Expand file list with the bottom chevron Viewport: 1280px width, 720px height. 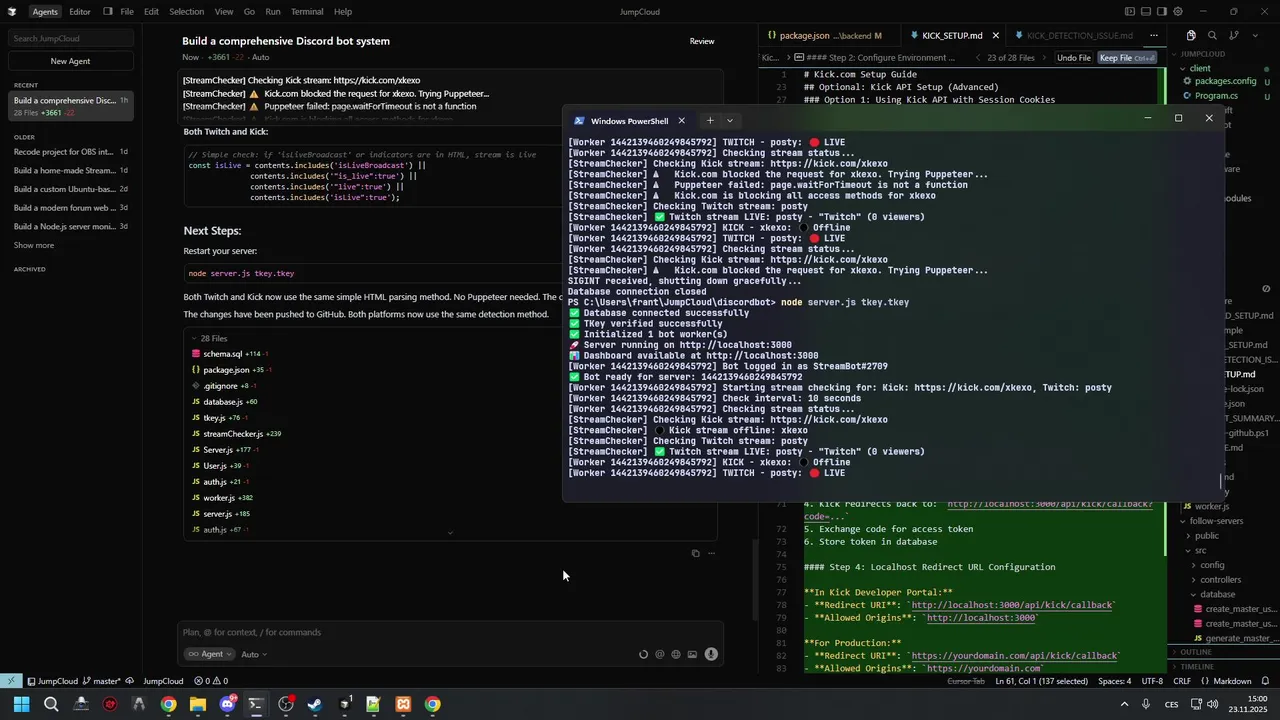(449, 533)
